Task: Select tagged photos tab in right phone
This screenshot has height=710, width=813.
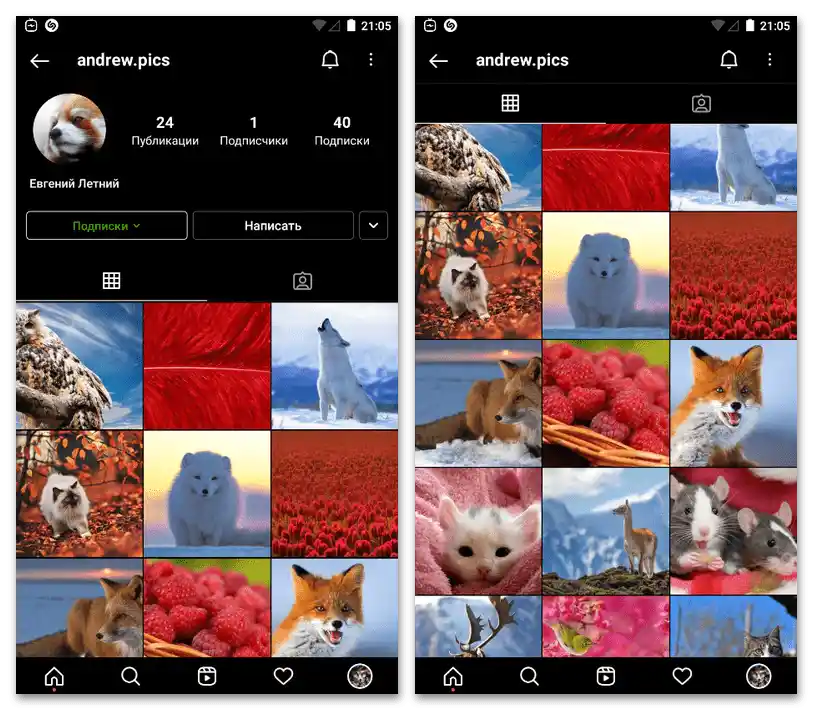Action: pyautogui.click(x=701, y=103)
